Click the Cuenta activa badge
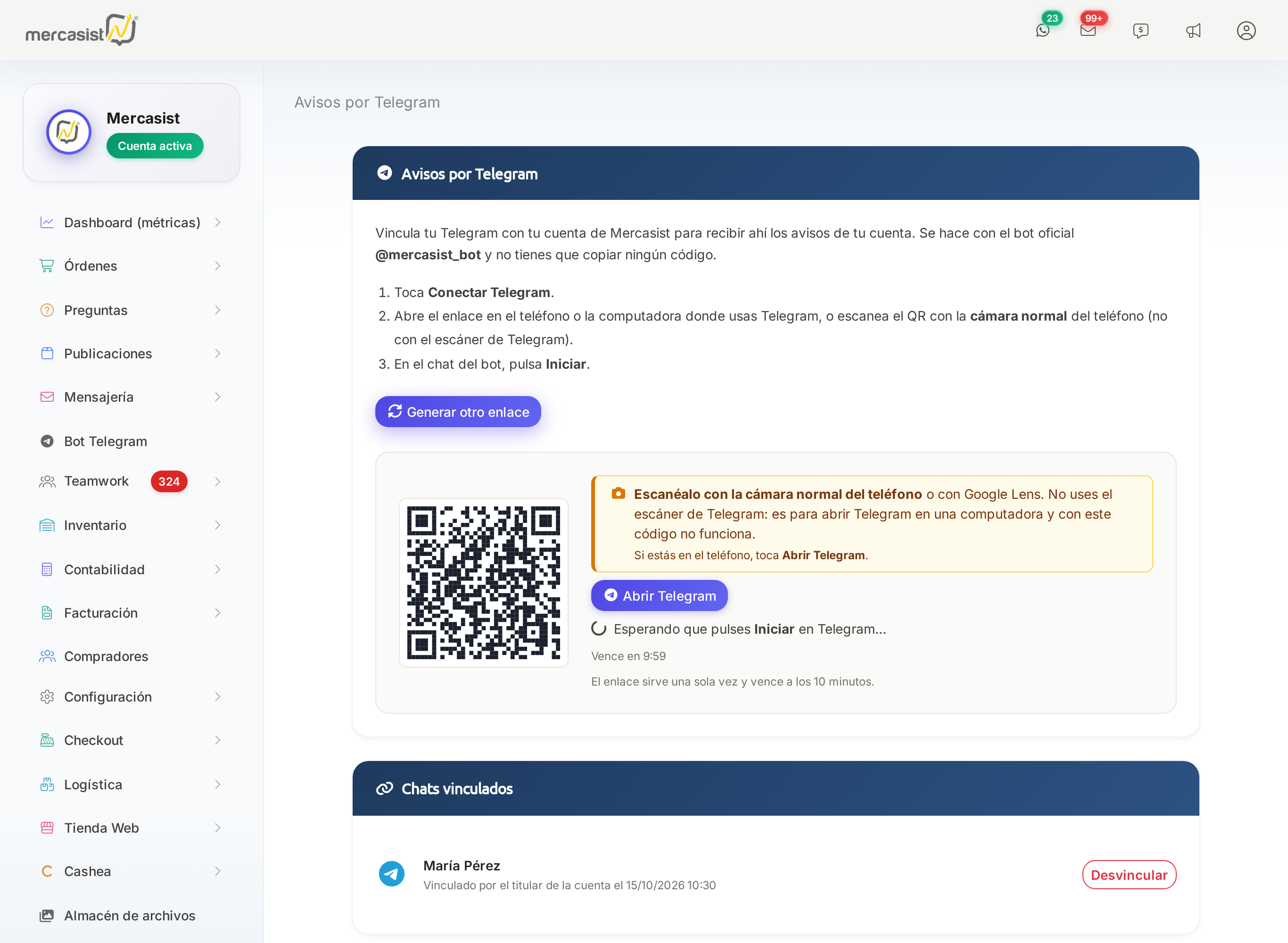The image size is (1288, 943). tap(155, 146)
